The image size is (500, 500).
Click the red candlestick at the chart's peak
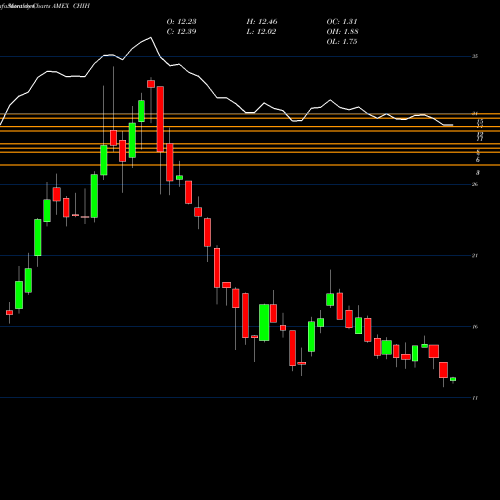point(151,84)
